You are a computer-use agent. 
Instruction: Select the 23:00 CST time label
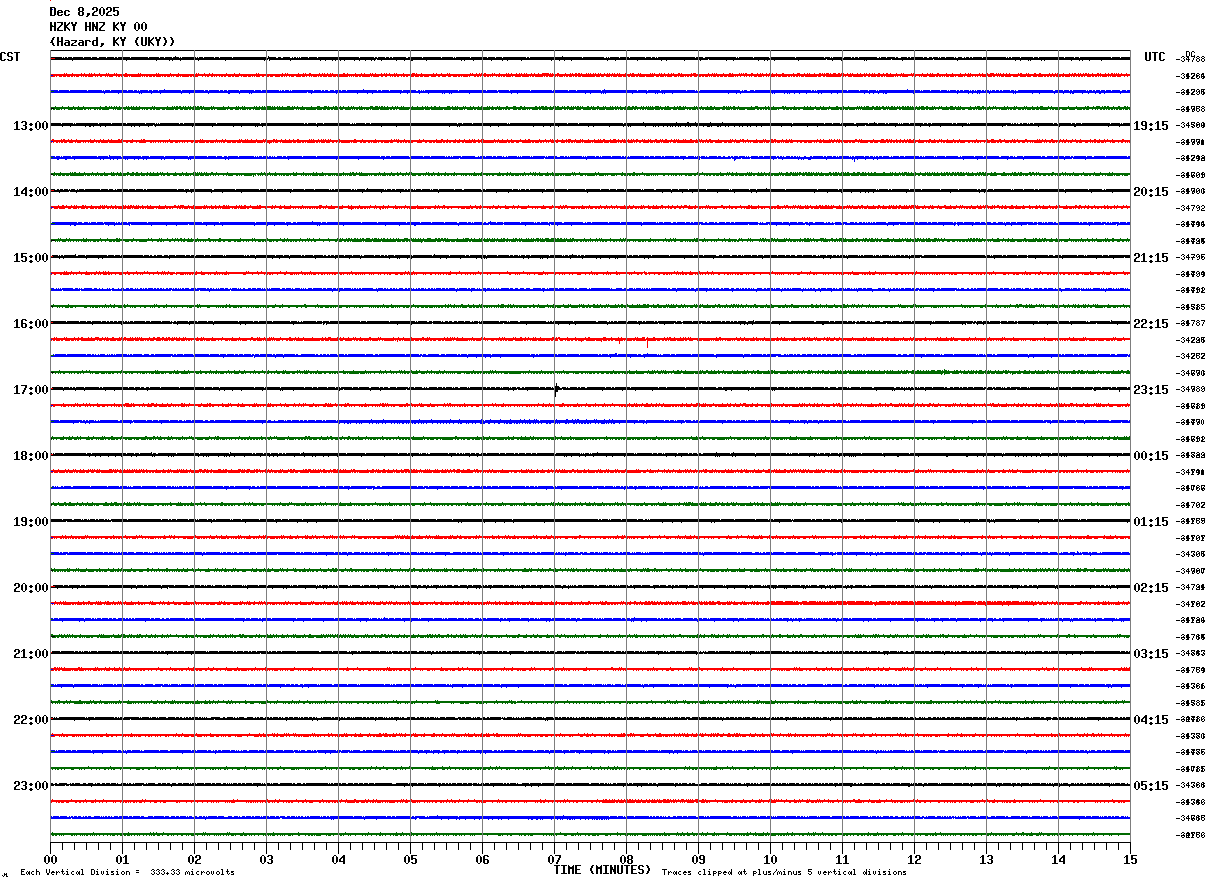click(x=30, y=786)
